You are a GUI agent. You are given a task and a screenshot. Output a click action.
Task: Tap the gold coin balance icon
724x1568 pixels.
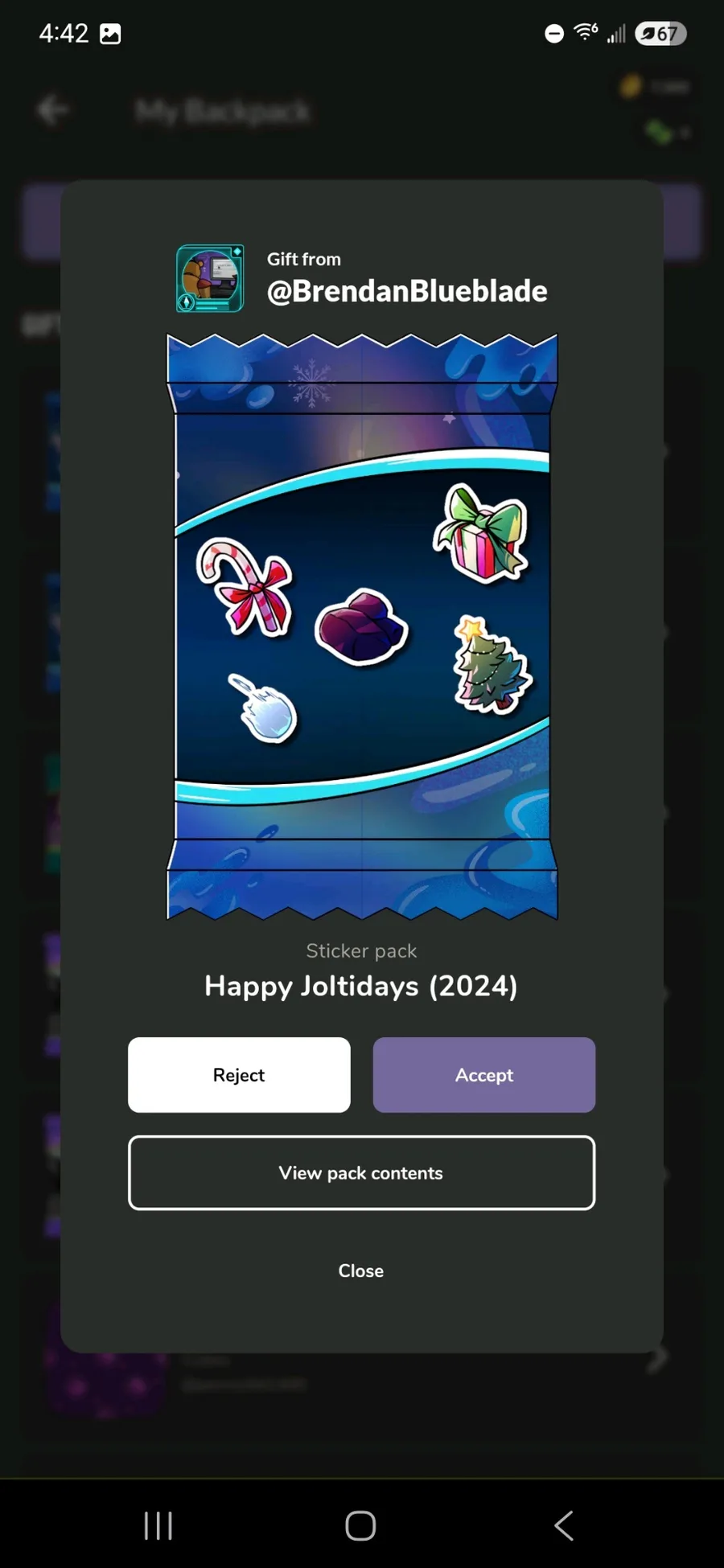point(631,86)
